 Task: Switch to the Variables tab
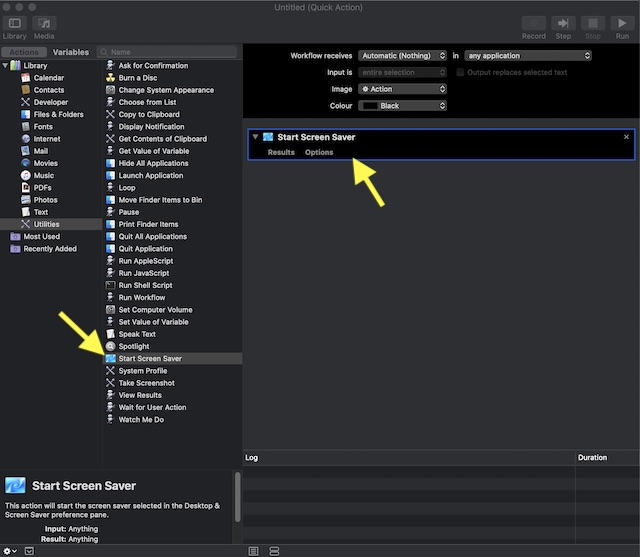coord(71,52)
